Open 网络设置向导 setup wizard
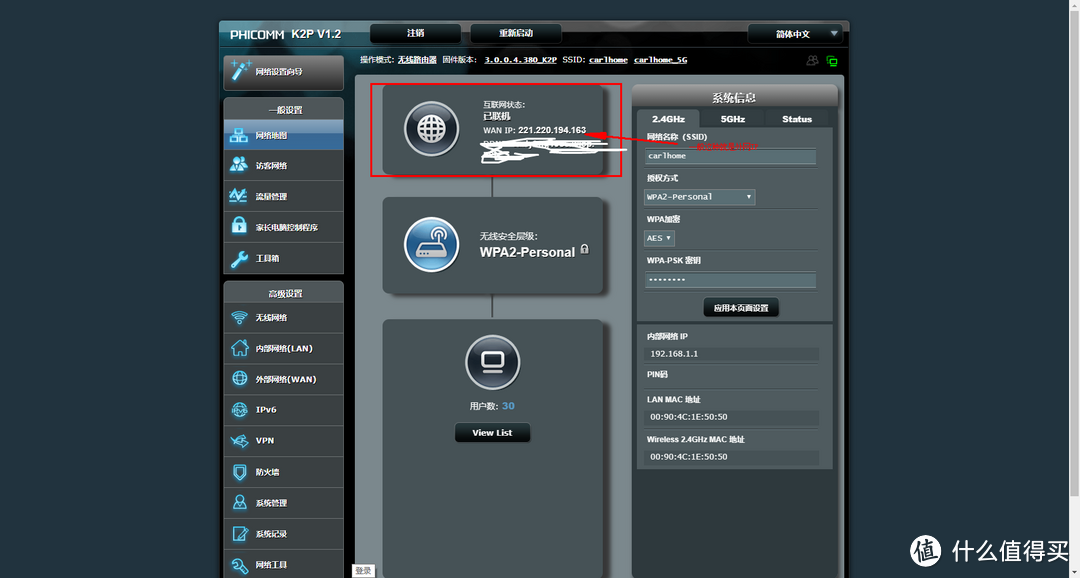The image size is (1080, 578). click(x=283, y=72)
